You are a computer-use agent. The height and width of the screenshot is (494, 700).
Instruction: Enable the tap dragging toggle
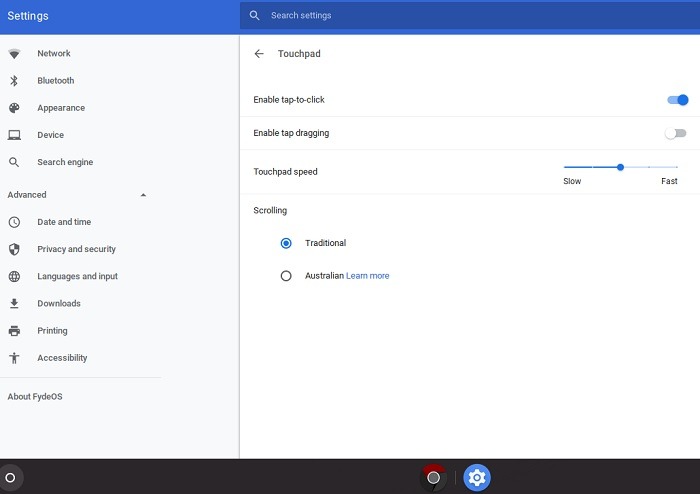675,133
